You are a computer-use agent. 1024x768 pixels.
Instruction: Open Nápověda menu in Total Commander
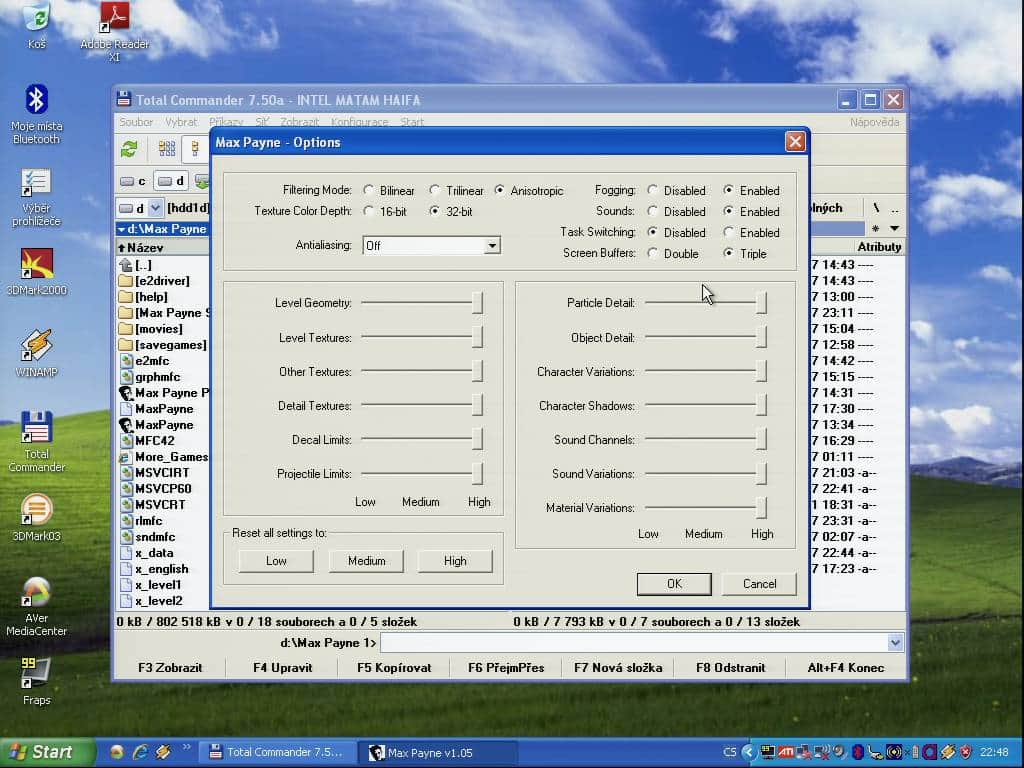coord(874,122)
